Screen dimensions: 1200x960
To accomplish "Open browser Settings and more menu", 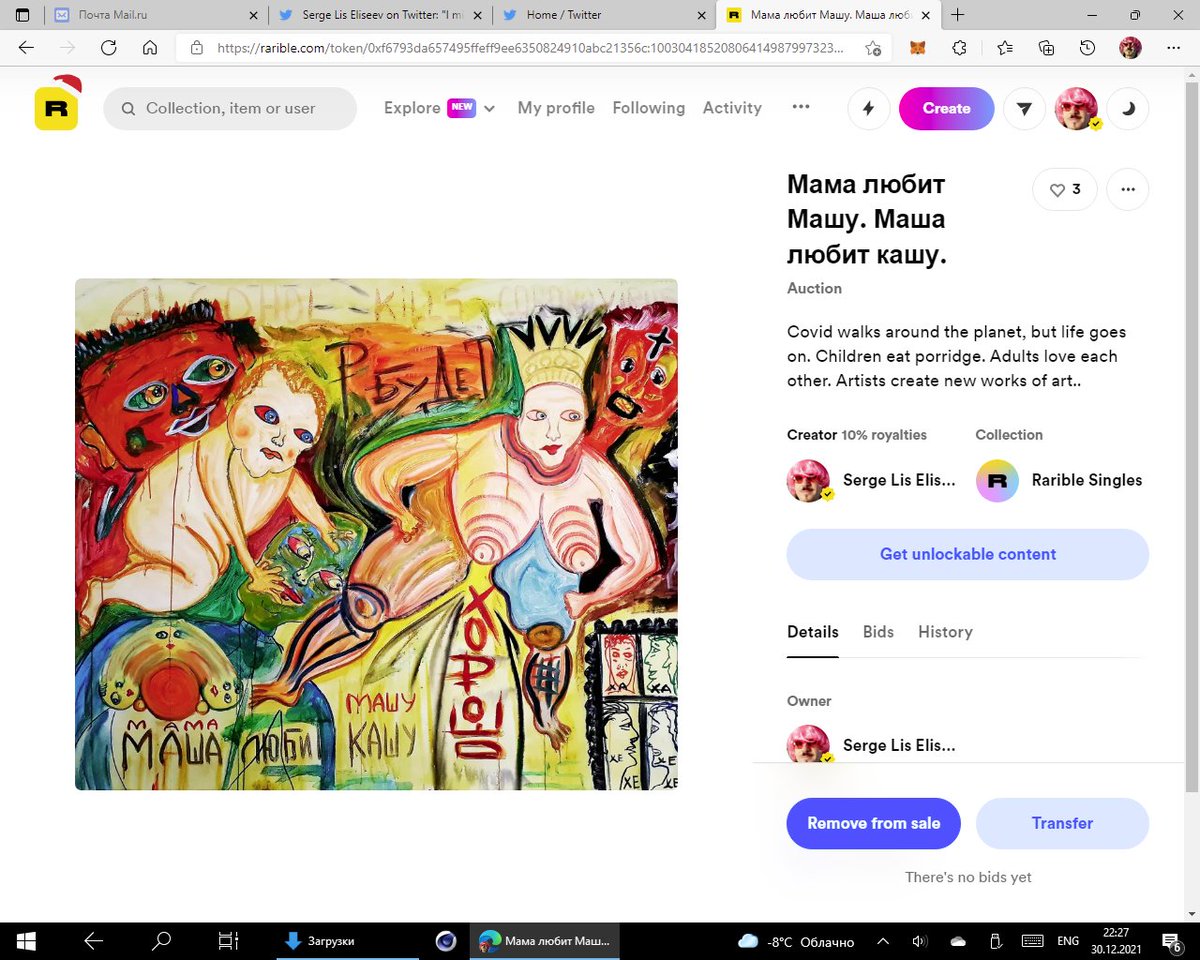I will pyautogui.click(x=1173, y=47).
